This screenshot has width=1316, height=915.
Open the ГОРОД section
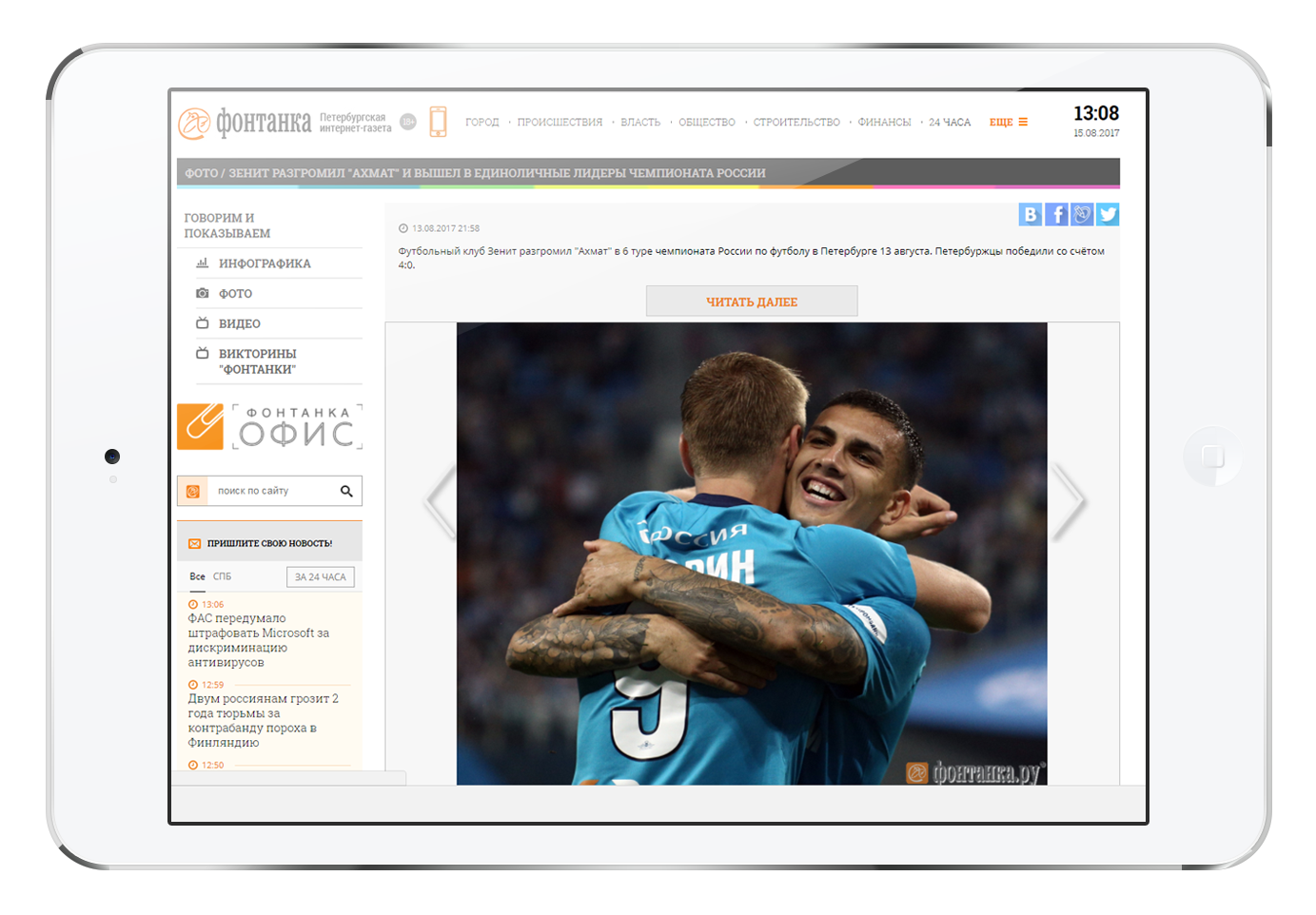[482, 122]
